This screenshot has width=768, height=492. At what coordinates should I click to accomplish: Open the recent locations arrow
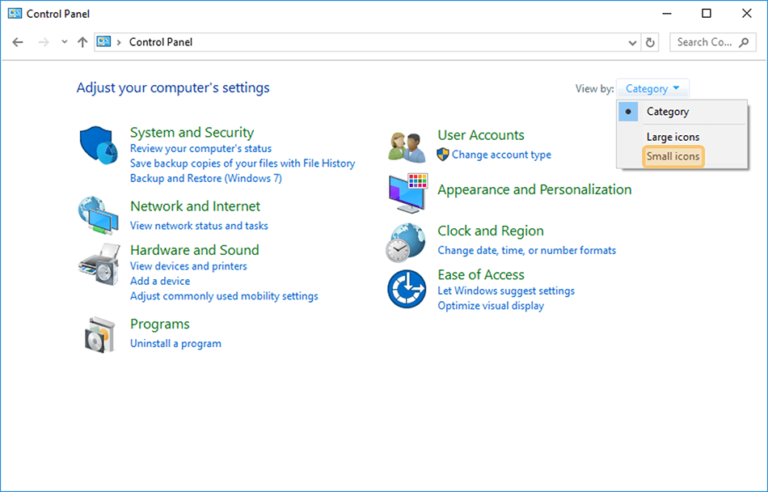coord(64,42)
